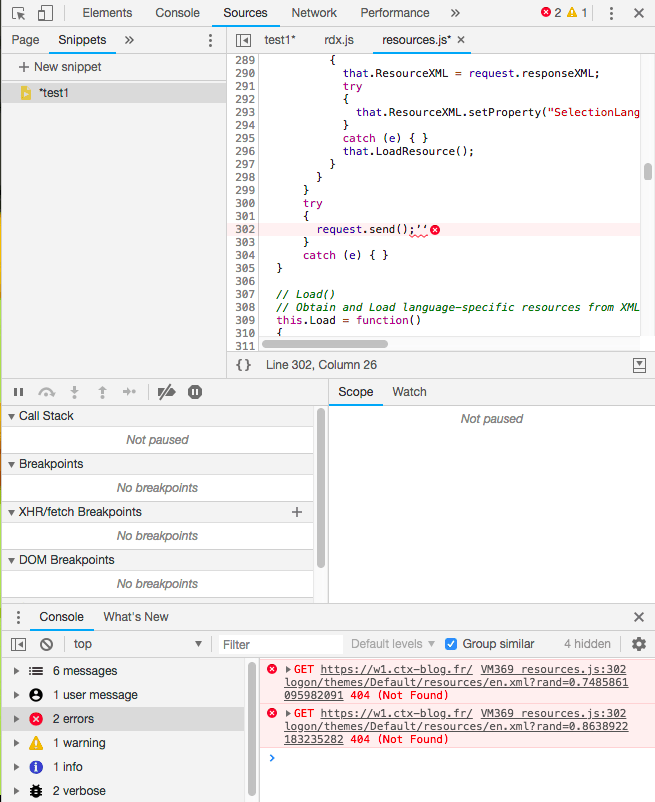
Task: Click the yellow warning count badge
Action: coord(577,12)
